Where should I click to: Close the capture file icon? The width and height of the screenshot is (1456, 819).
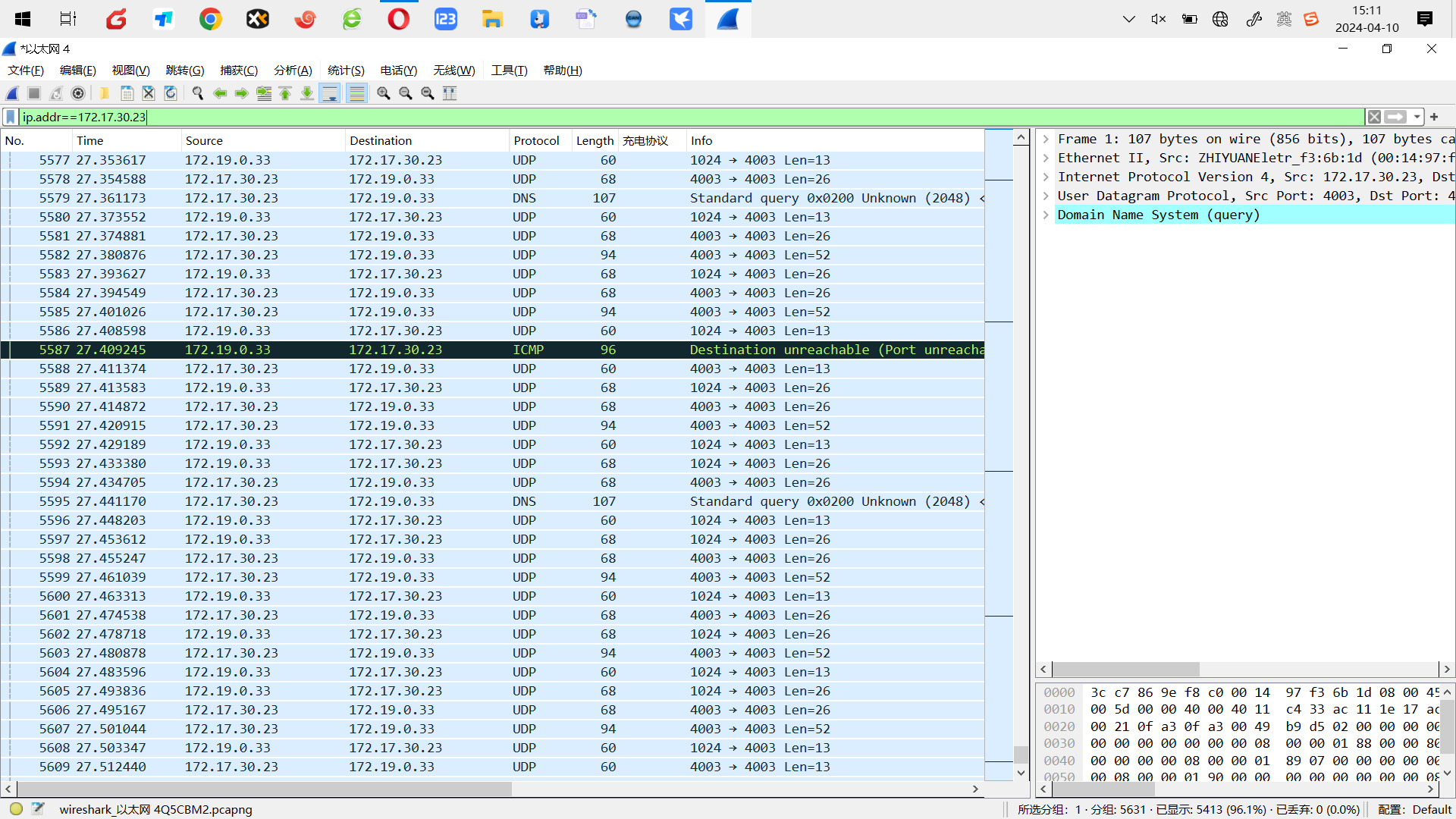coord(149,93)
